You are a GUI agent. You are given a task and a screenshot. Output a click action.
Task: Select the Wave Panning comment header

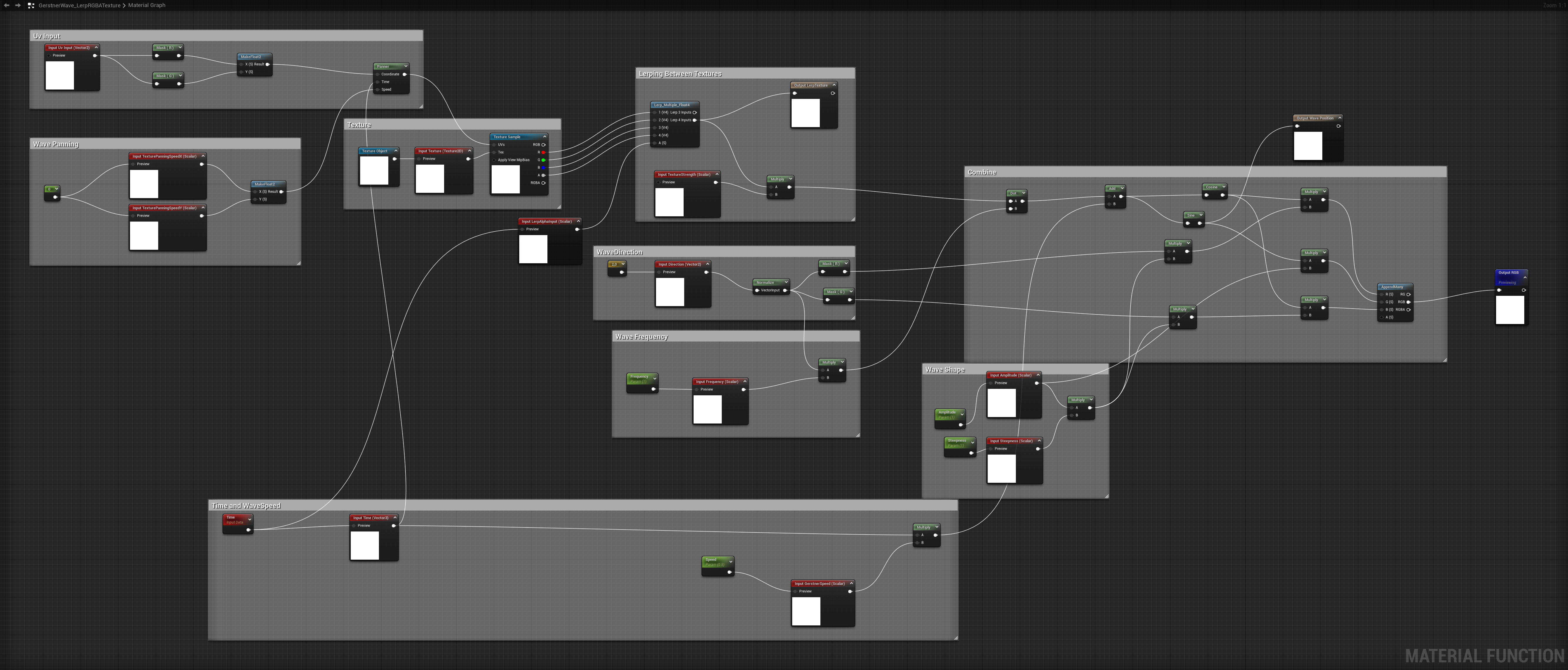click(165, 144)
